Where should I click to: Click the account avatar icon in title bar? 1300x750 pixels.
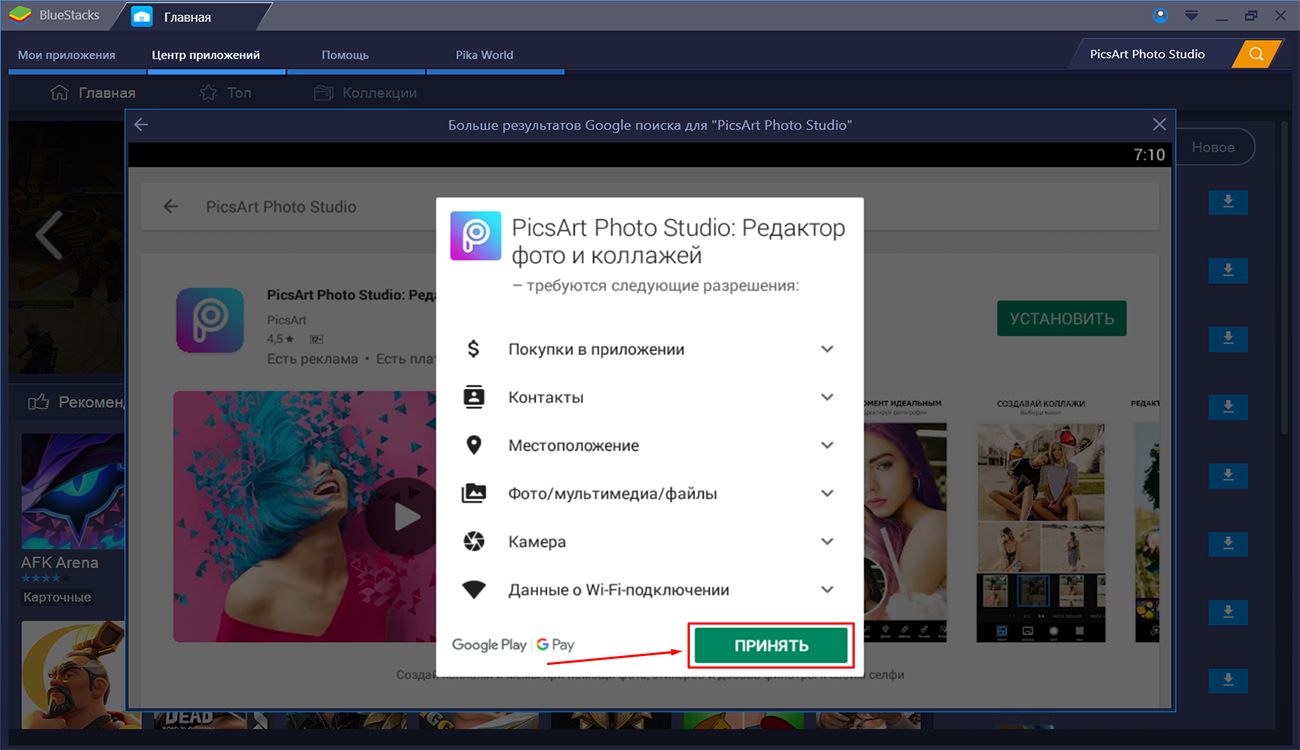(x=1160, y=15)
